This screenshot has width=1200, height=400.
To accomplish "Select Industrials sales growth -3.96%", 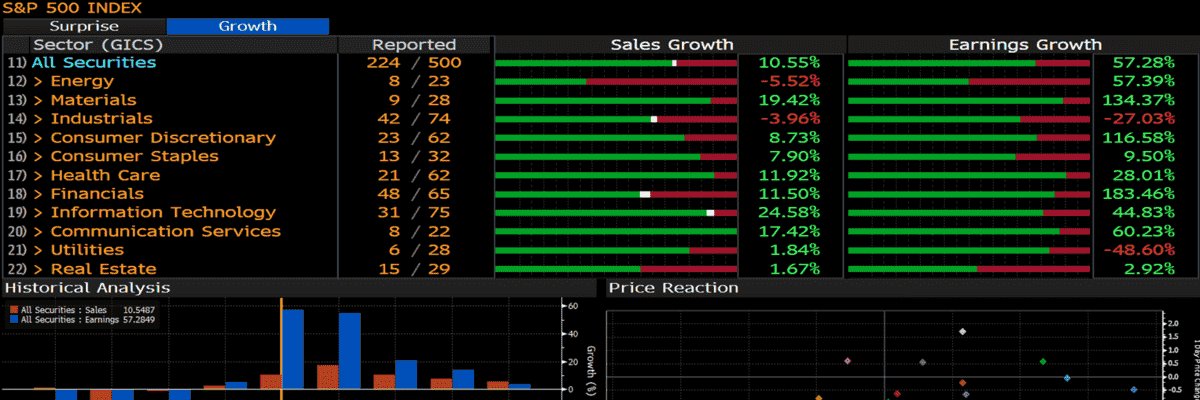I will 790,118.
